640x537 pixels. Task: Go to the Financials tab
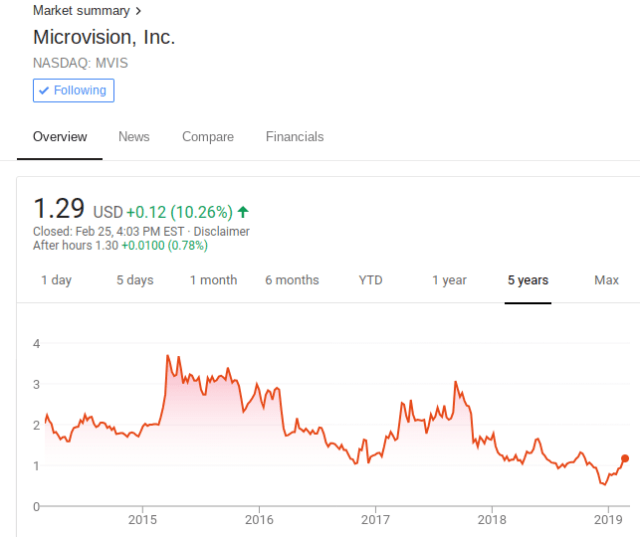(x=294, y=137)
